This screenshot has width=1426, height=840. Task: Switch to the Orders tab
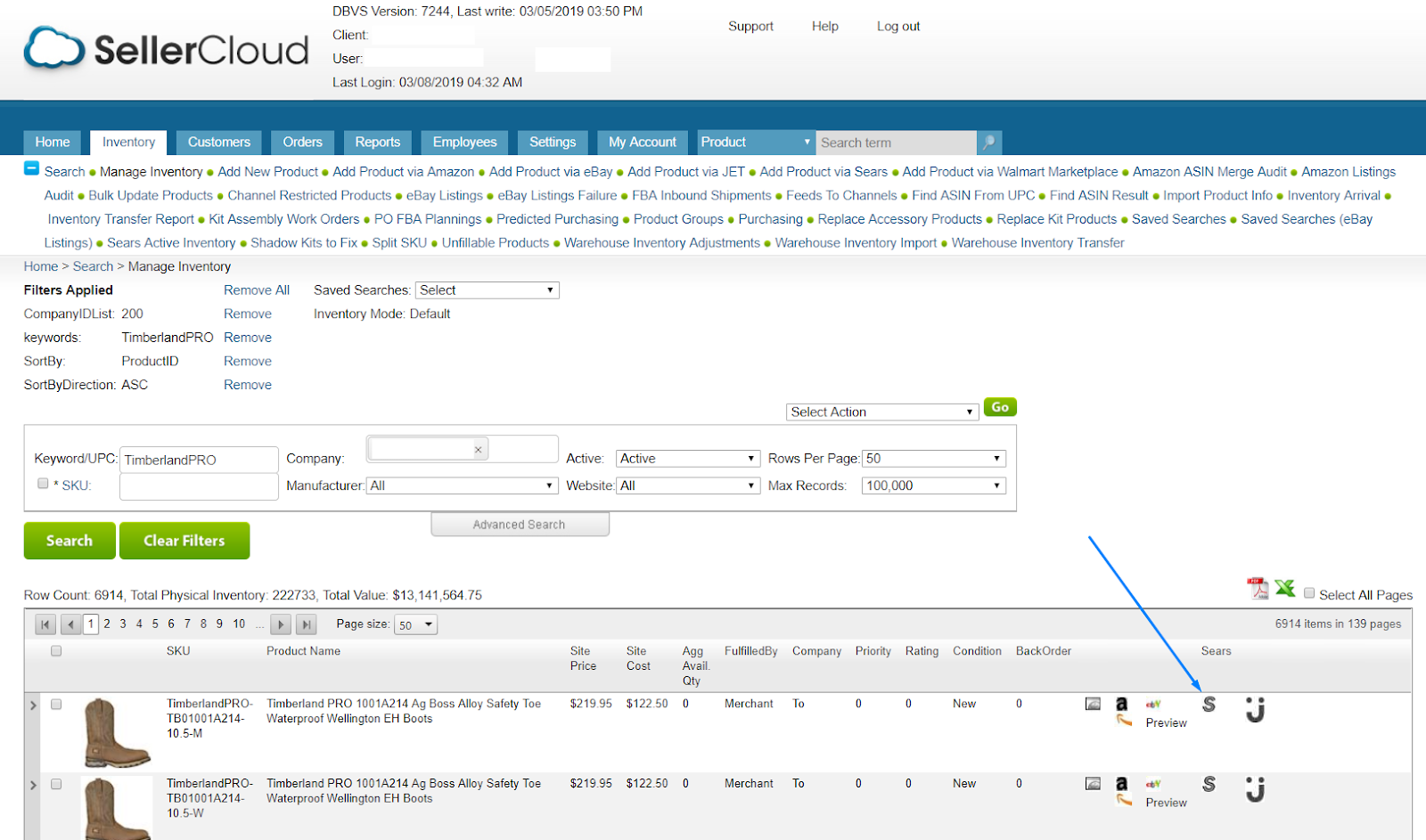click(x=303, y=143)
